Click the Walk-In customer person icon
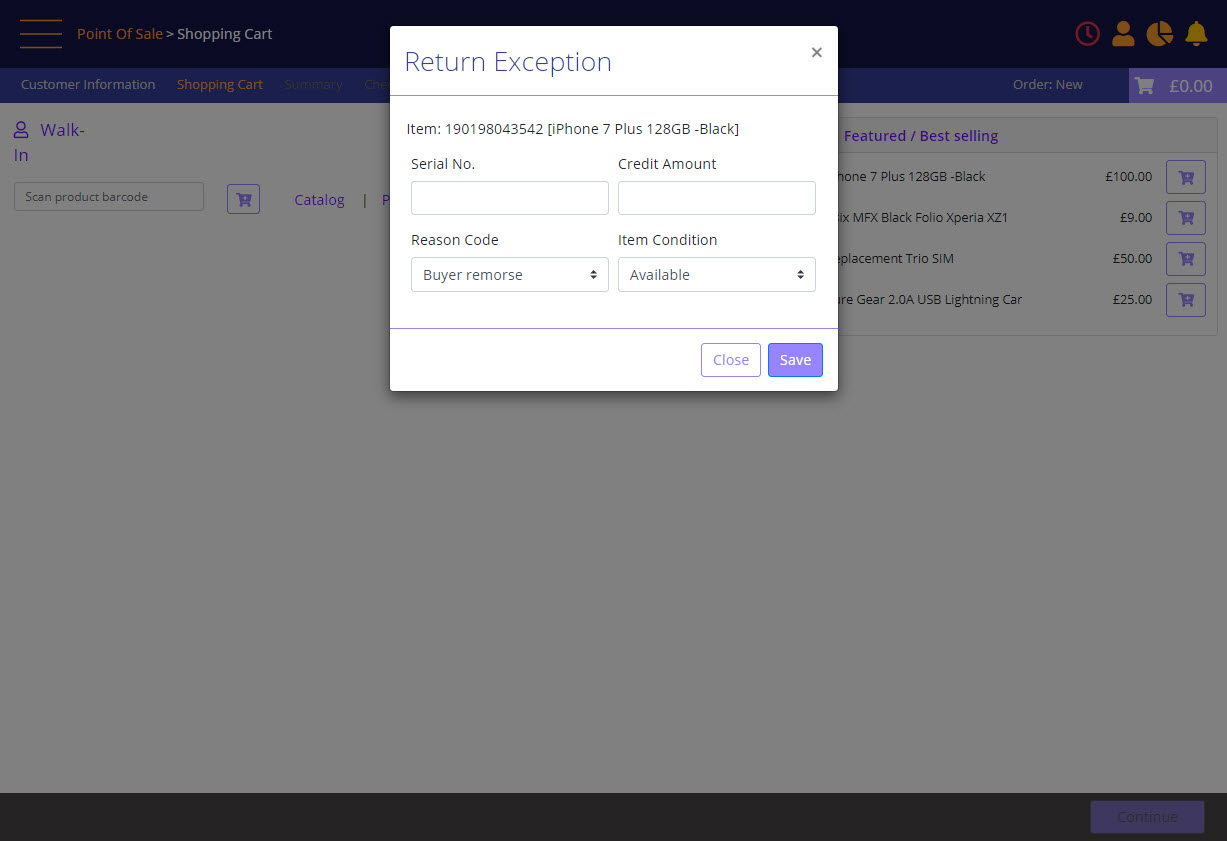This screenshot has height=841, width=1227. pyautogui.click(x=21, y=130)
